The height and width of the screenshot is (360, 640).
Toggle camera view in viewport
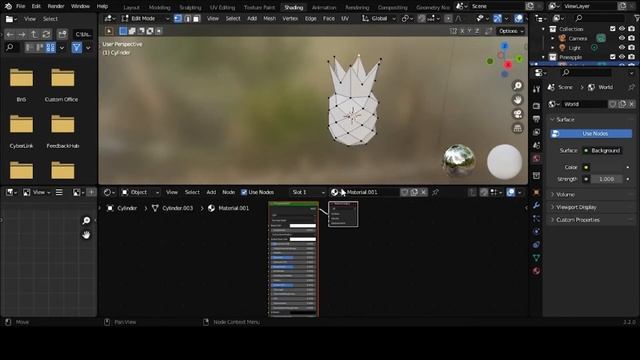[518, 114]
